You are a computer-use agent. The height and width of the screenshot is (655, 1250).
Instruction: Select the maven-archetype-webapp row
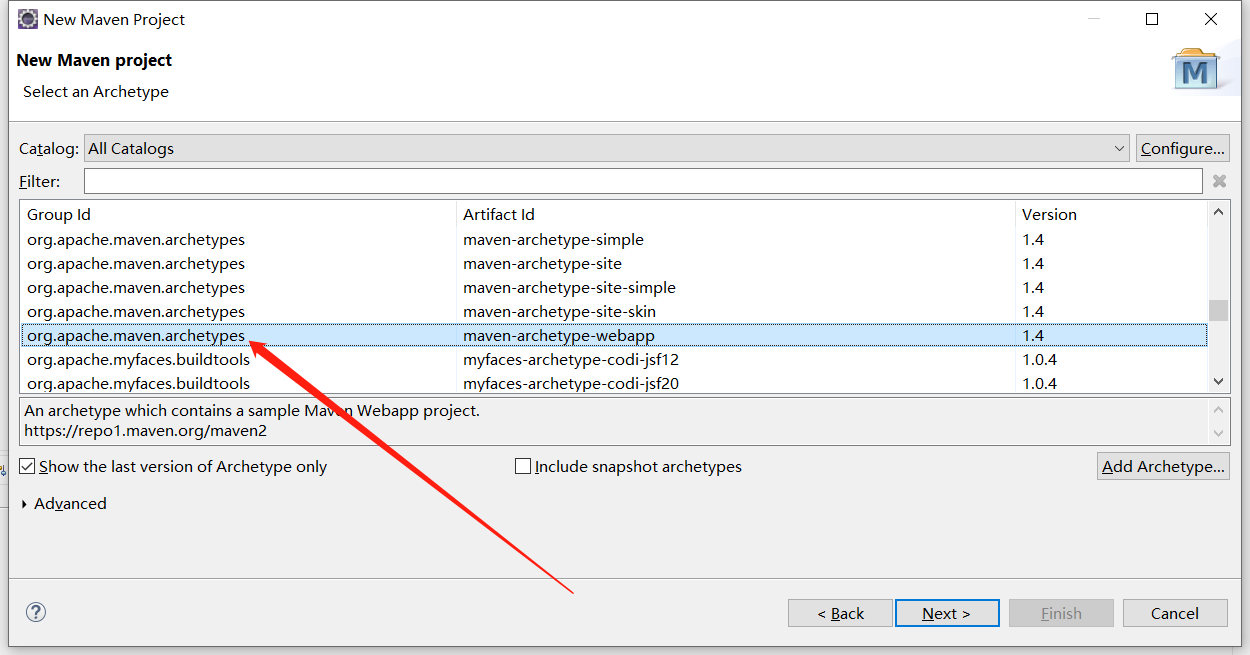pos(614,336)
